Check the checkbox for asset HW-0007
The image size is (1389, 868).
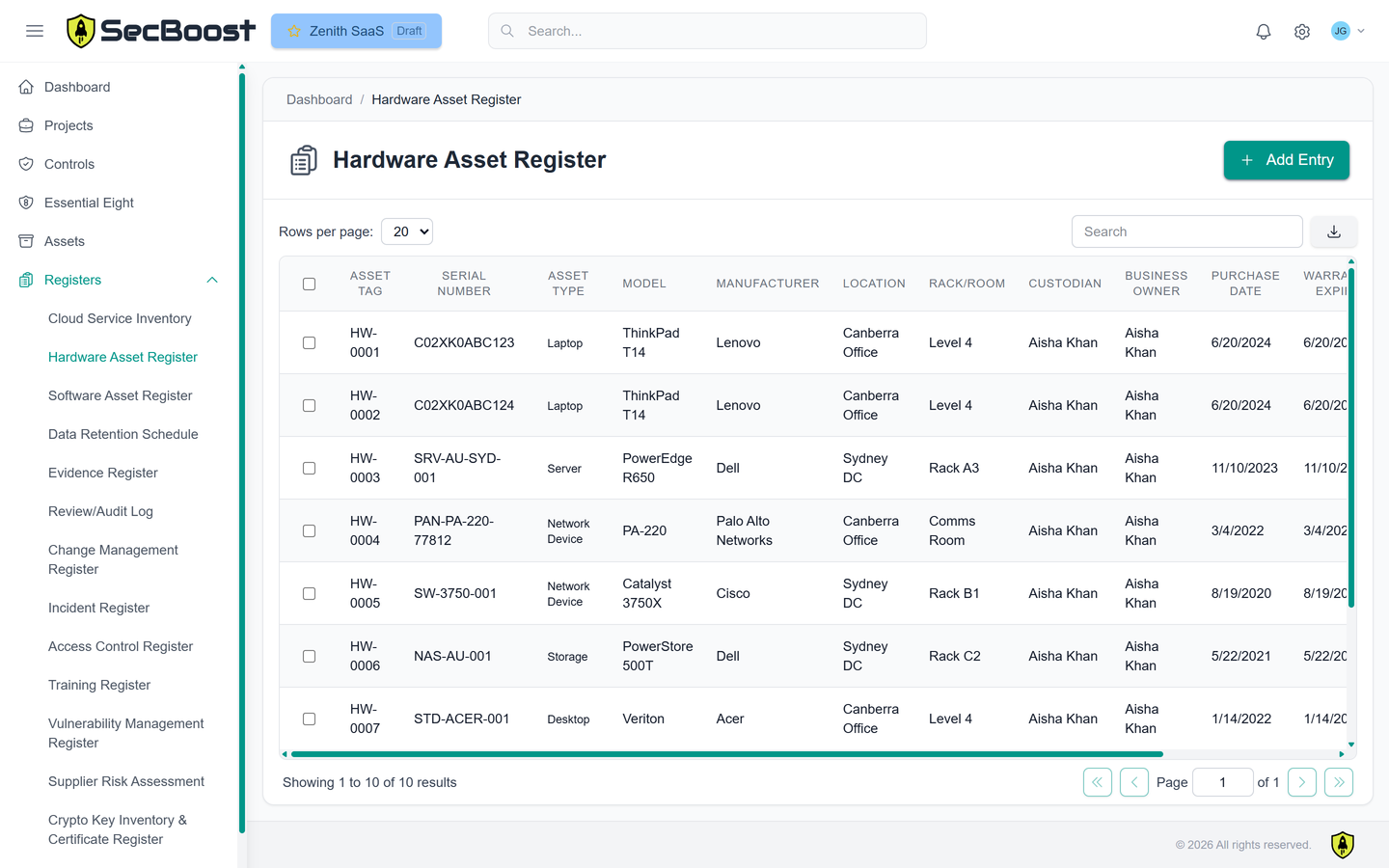[309, 719]
